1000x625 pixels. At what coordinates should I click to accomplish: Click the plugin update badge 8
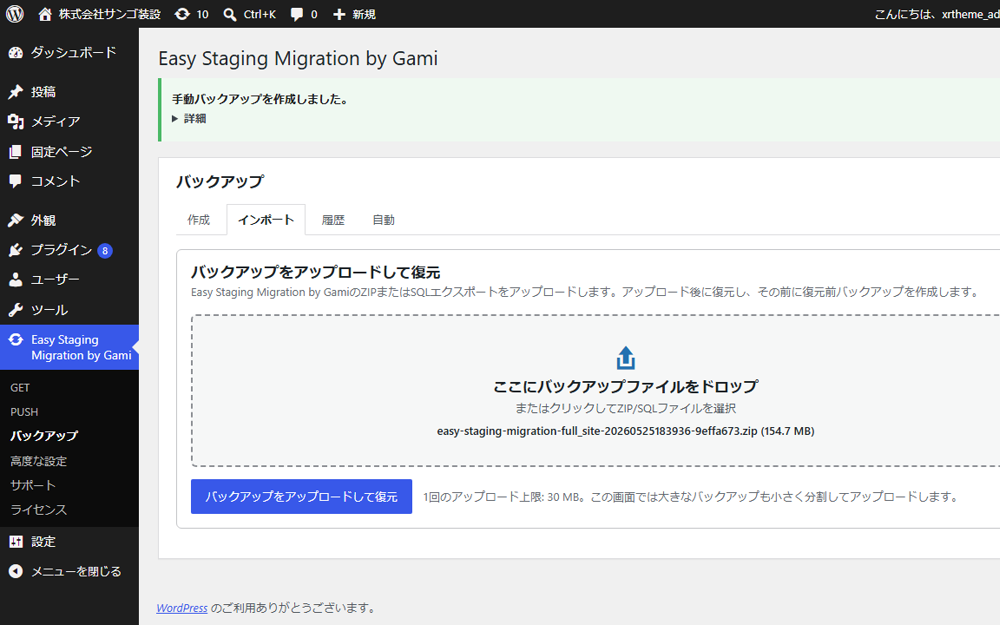point(105,251)
